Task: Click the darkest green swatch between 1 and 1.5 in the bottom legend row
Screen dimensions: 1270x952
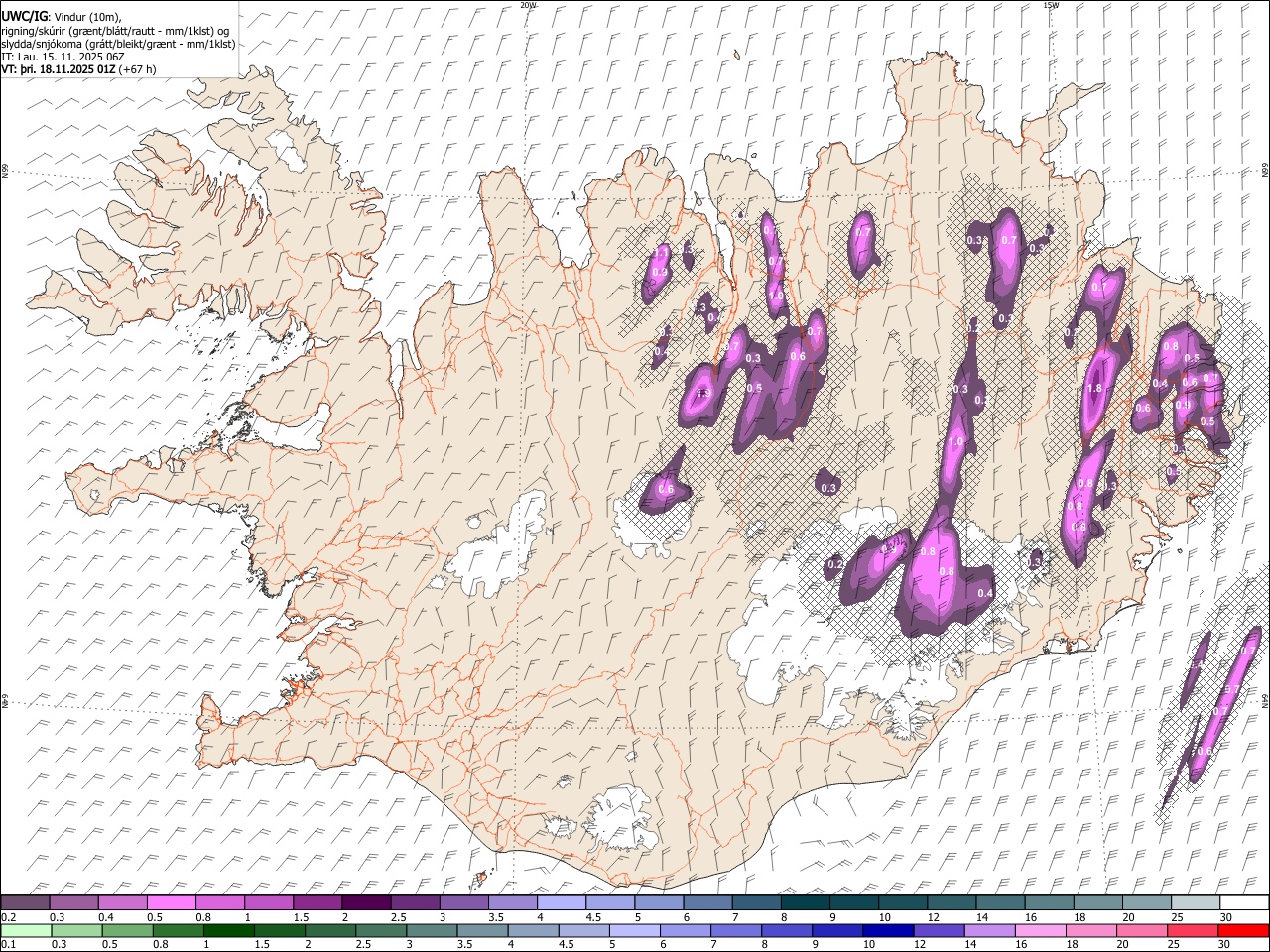Action: pos(227,930)
